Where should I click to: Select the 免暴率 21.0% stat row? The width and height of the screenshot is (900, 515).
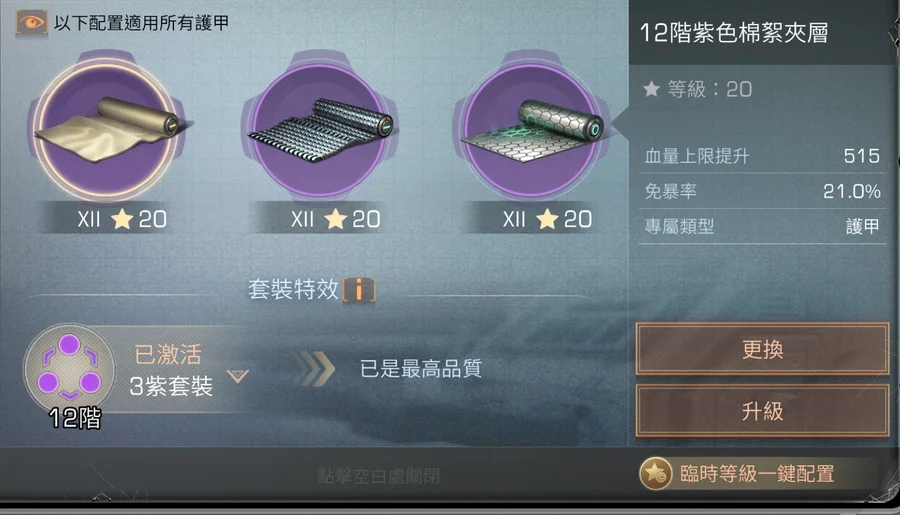762,191
